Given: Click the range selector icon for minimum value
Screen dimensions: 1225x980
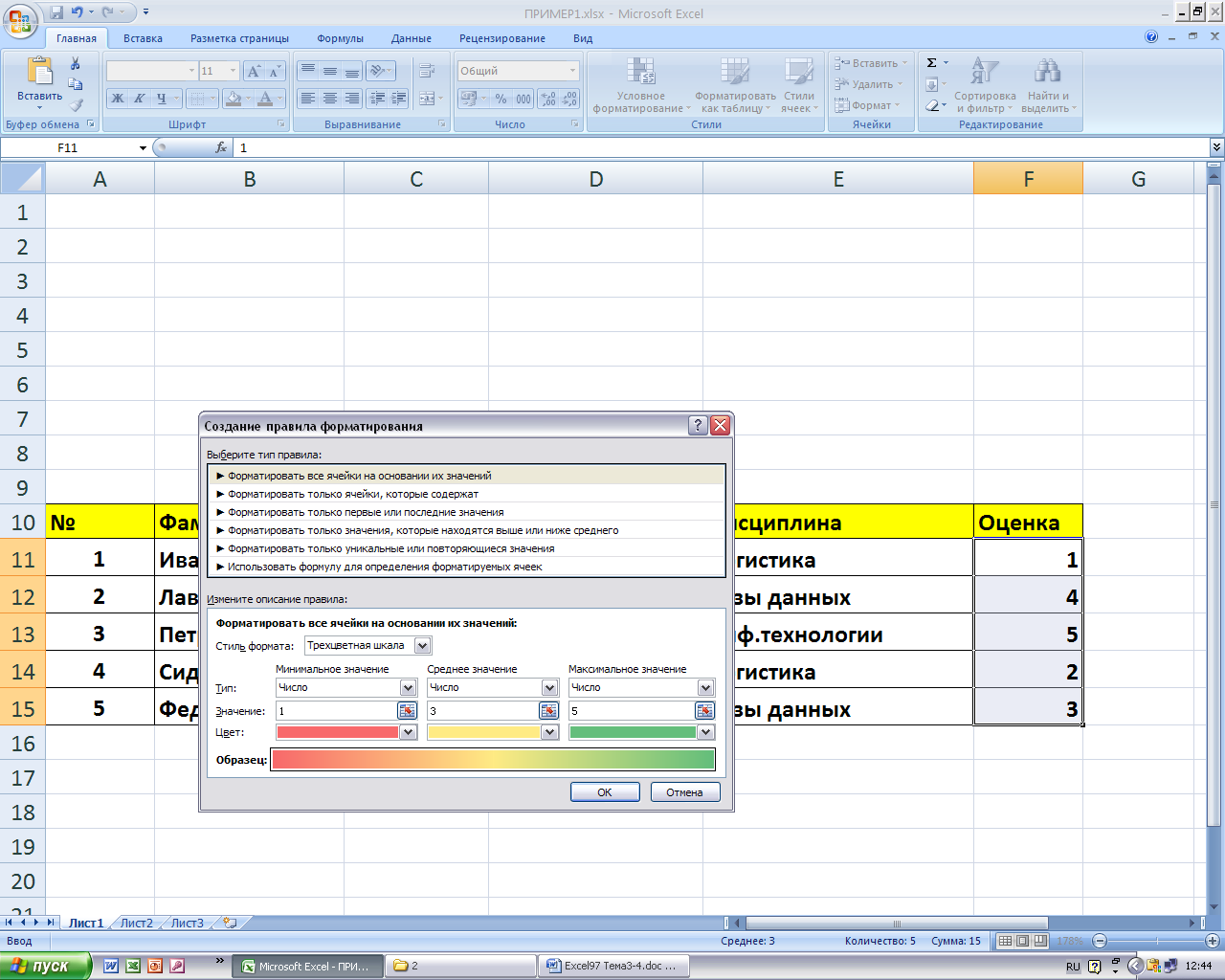Looking at the screenshot, I should pos(407,710).
